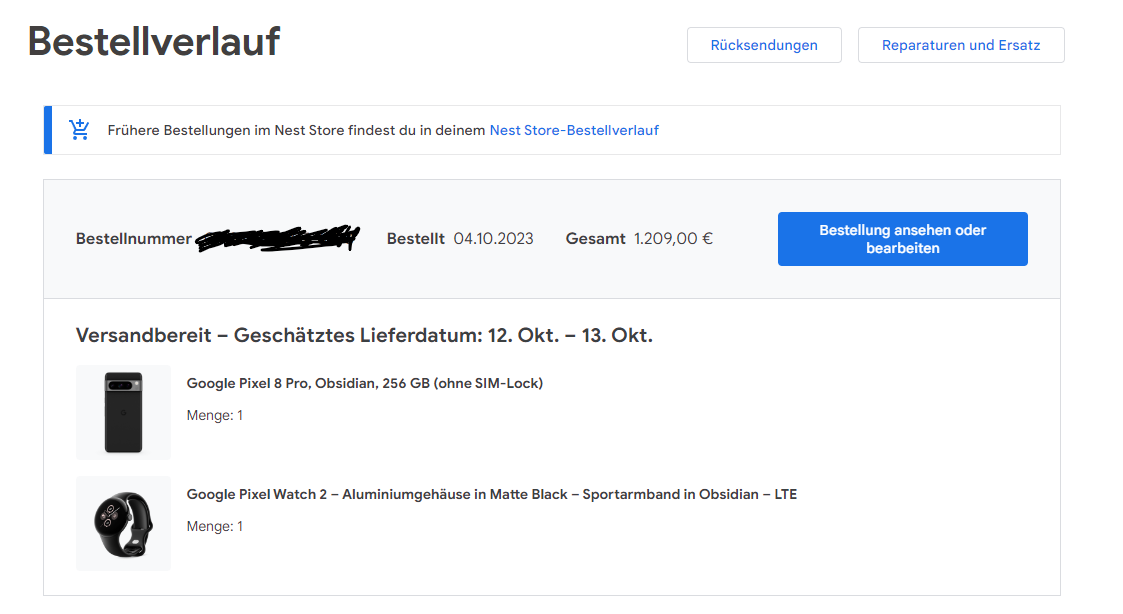Viewport: 1123px width, 614px height.
Task: Click Menge: 1 under Pixel Watch 2
Action: coord(215,527)
